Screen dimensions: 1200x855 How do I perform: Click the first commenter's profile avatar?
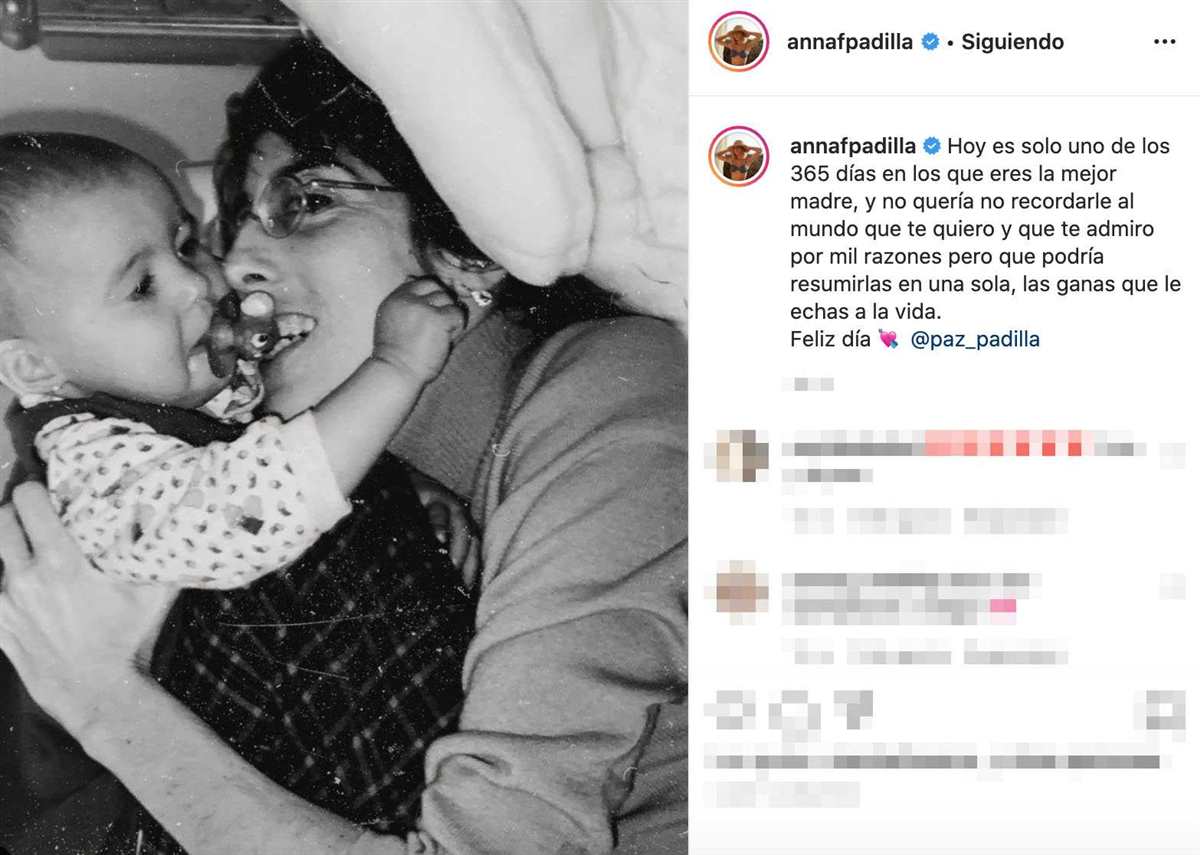point(738,455)
